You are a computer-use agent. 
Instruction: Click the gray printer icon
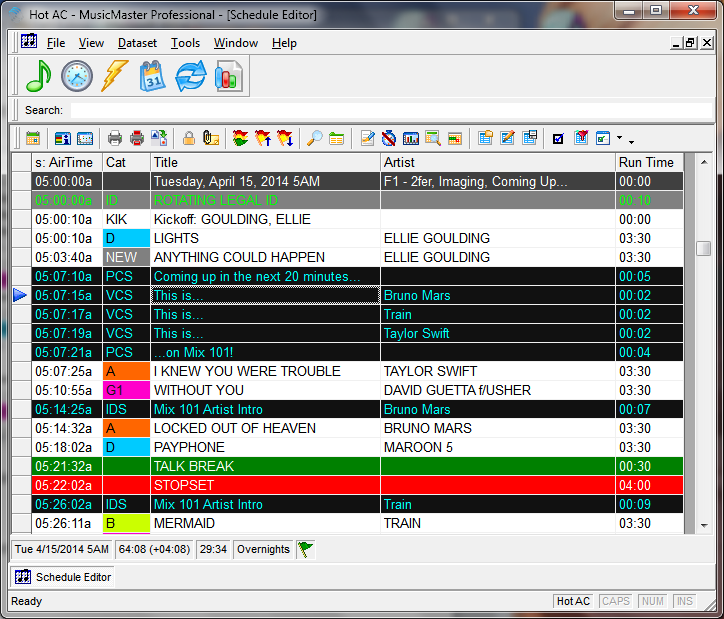coord(115,138)
